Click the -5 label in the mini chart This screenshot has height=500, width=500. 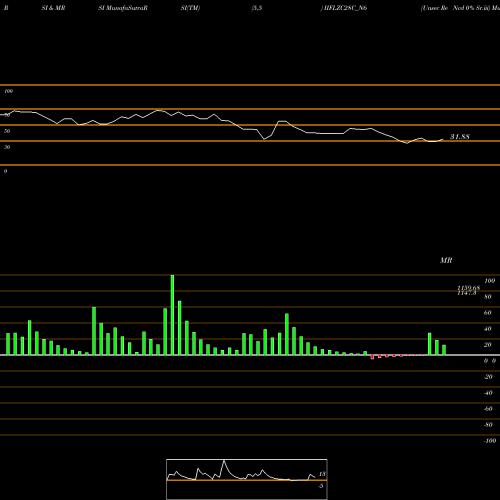tap(321, 486)
